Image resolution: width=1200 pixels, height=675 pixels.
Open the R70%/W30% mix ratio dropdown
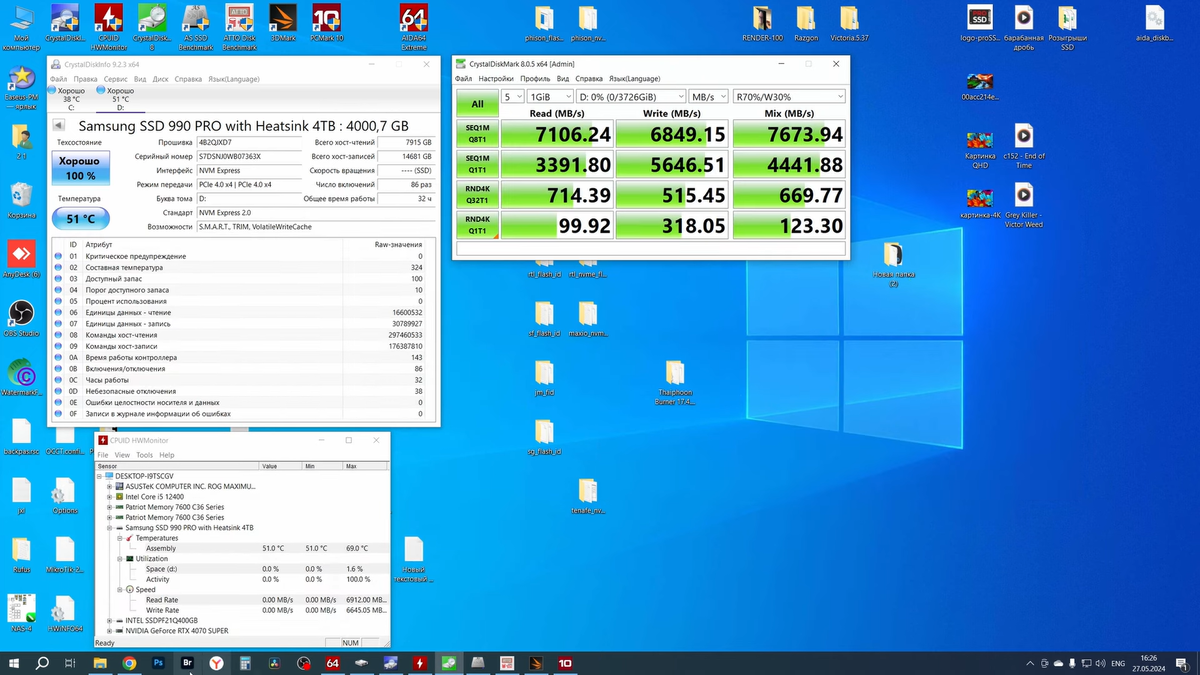click(x=789, y=97)
